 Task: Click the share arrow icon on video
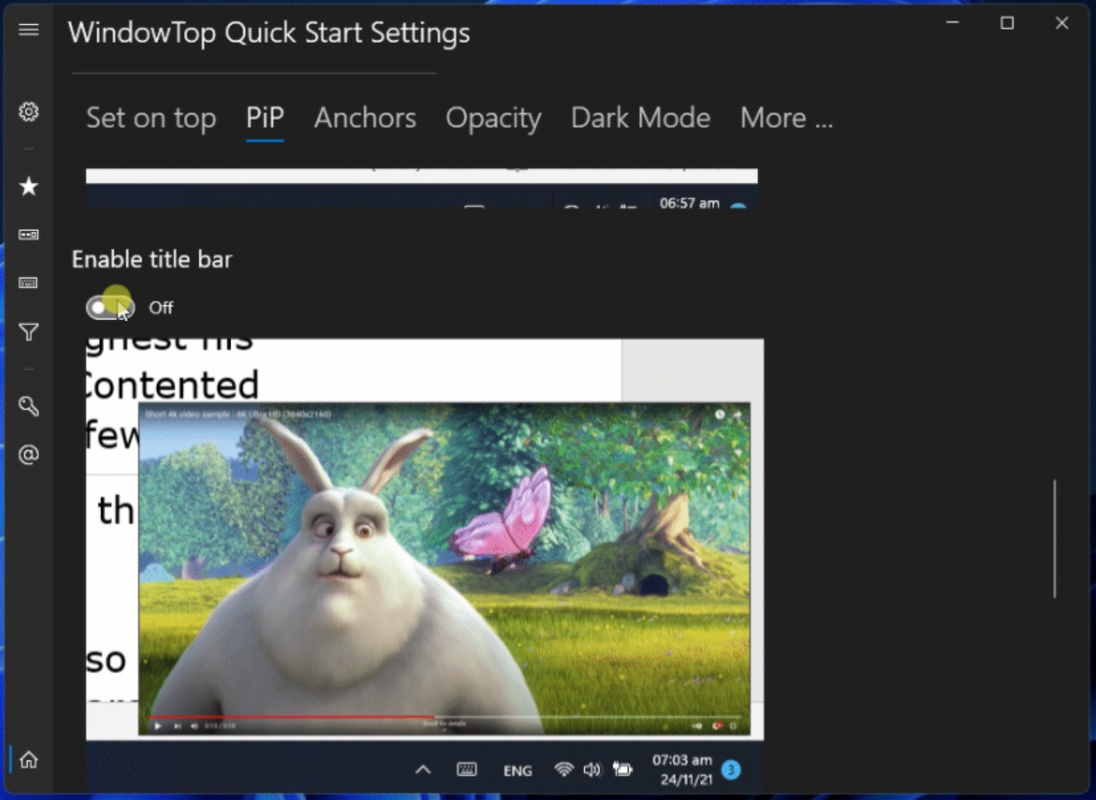click(737, 414)
